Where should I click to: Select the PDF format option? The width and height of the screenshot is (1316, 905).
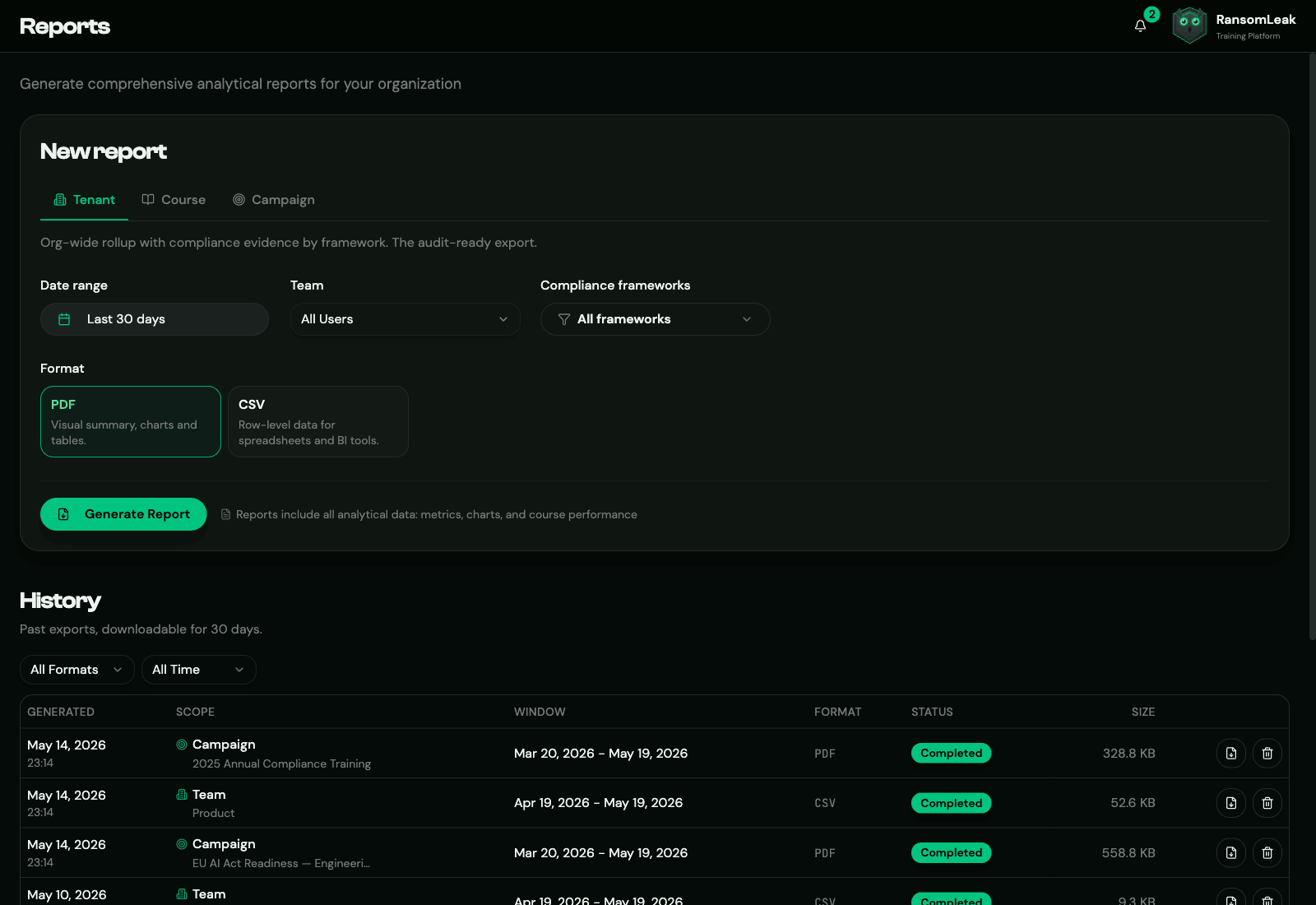click(131, 421)
